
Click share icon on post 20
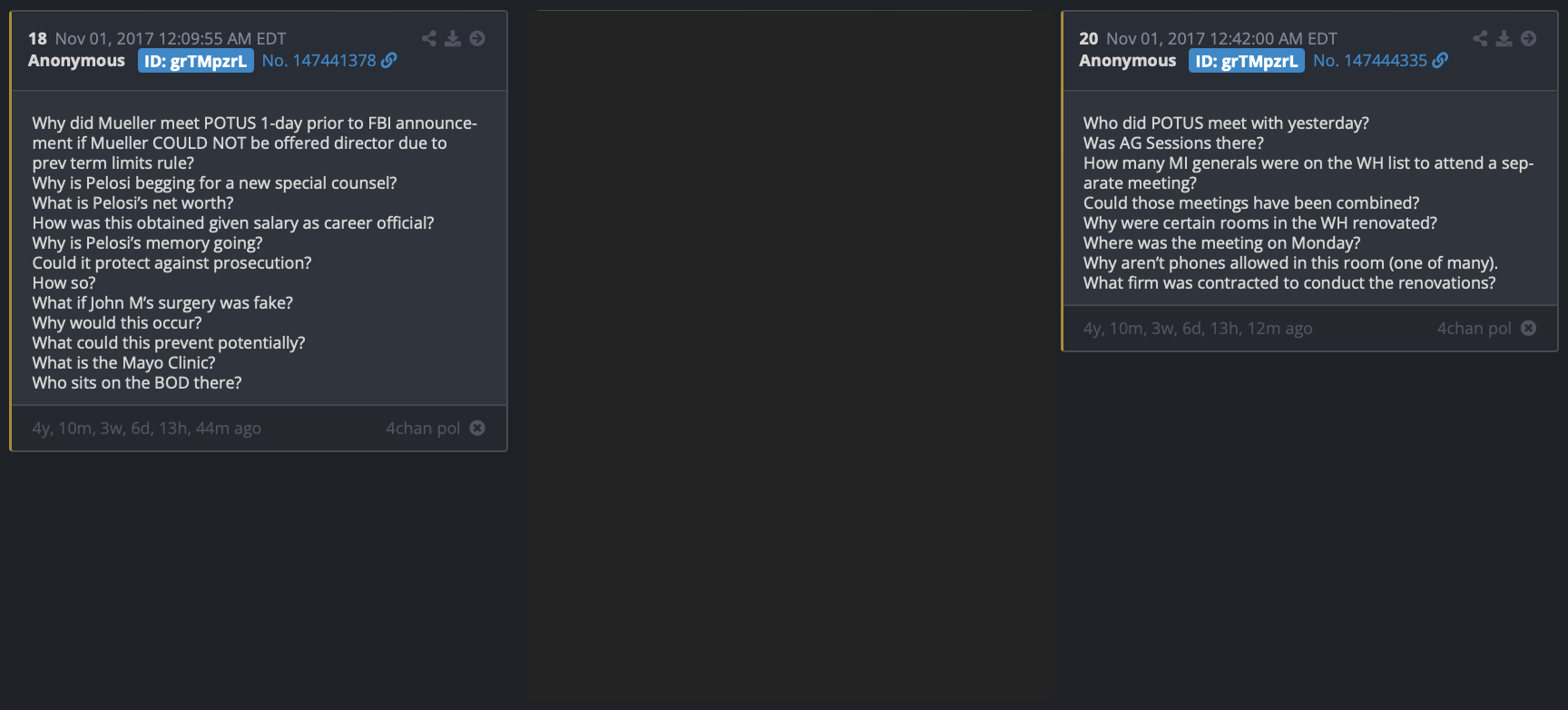1480,38
